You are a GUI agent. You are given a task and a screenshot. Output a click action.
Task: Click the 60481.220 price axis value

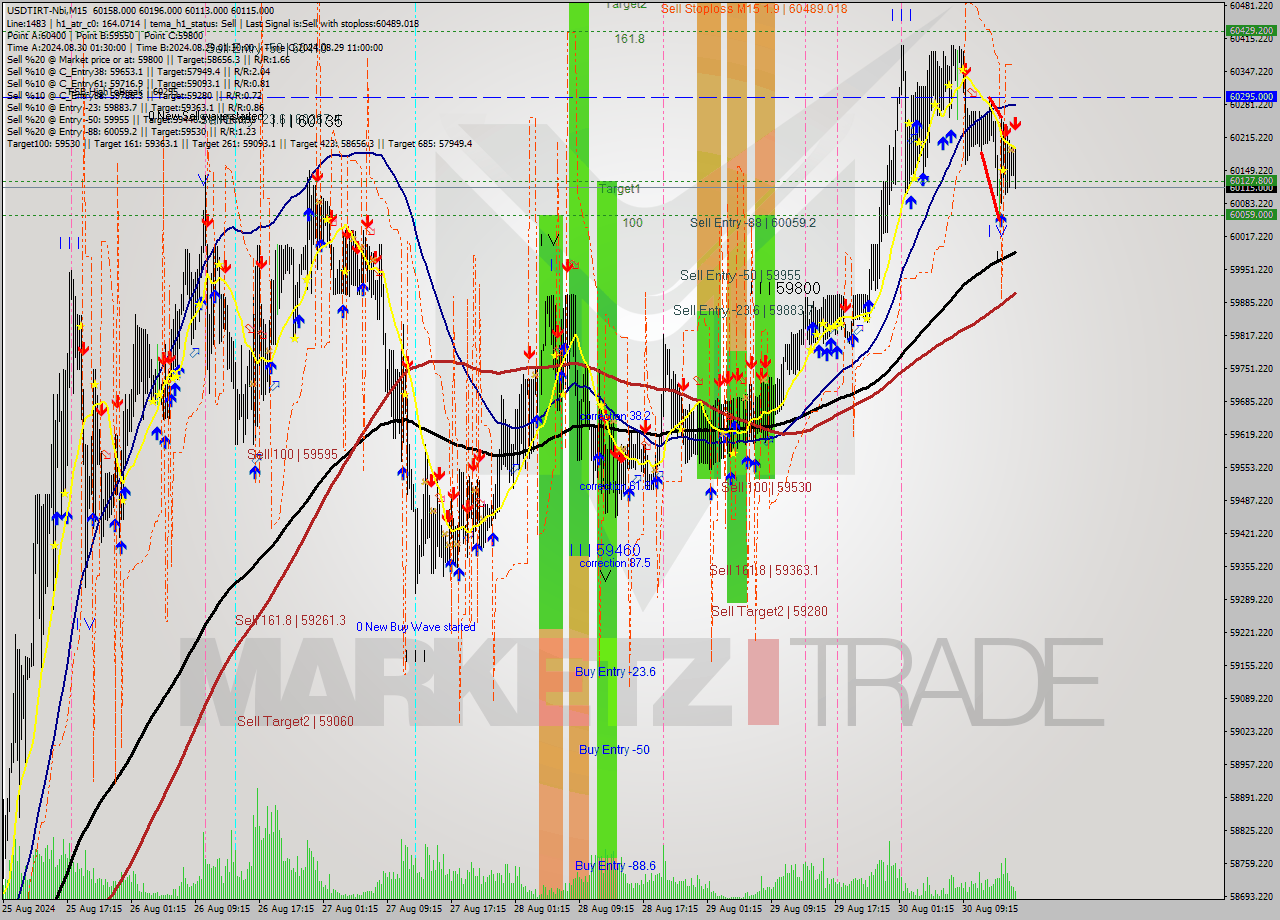(1251, 5)
